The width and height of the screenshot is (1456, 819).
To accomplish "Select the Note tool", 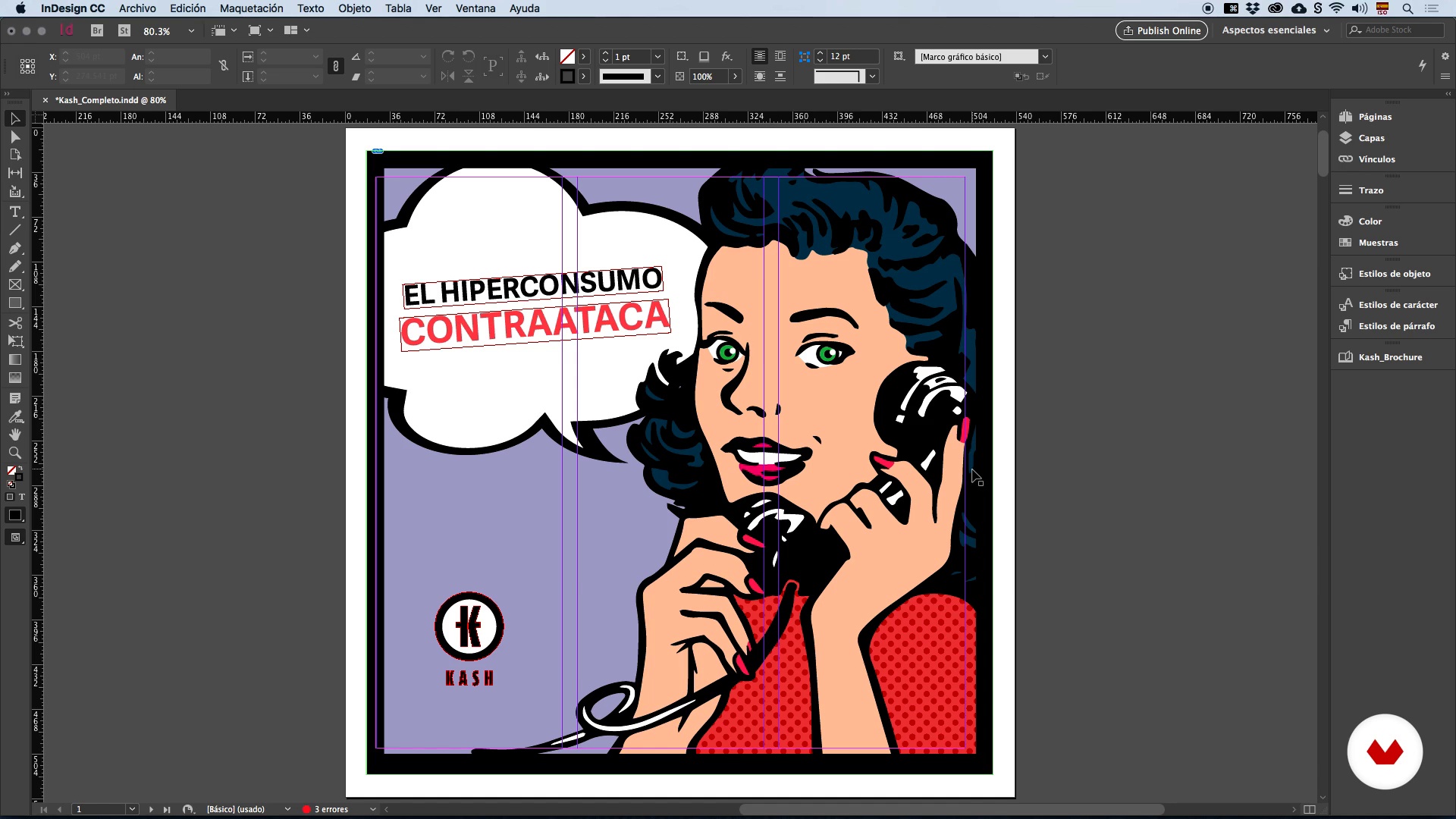I will pos(14,398).
